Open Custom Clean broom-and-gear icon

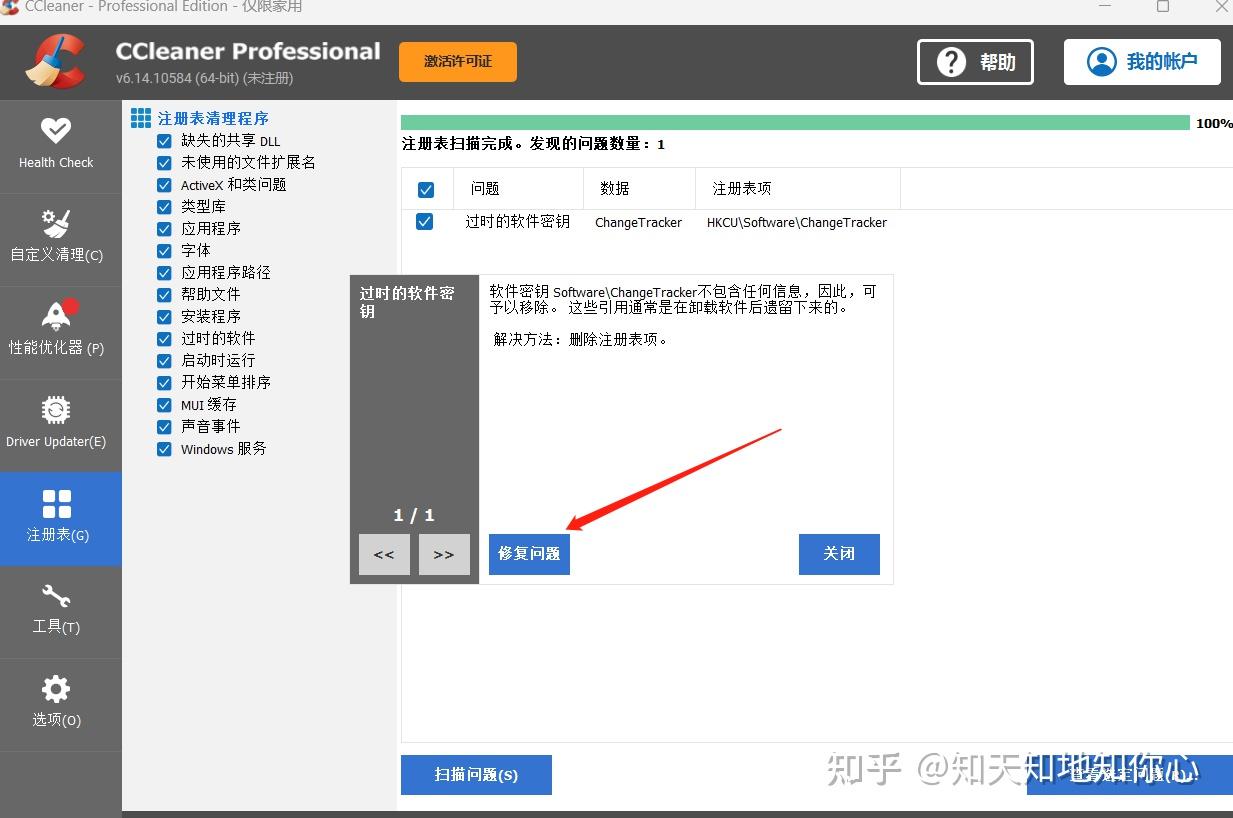tap(56, 223)
